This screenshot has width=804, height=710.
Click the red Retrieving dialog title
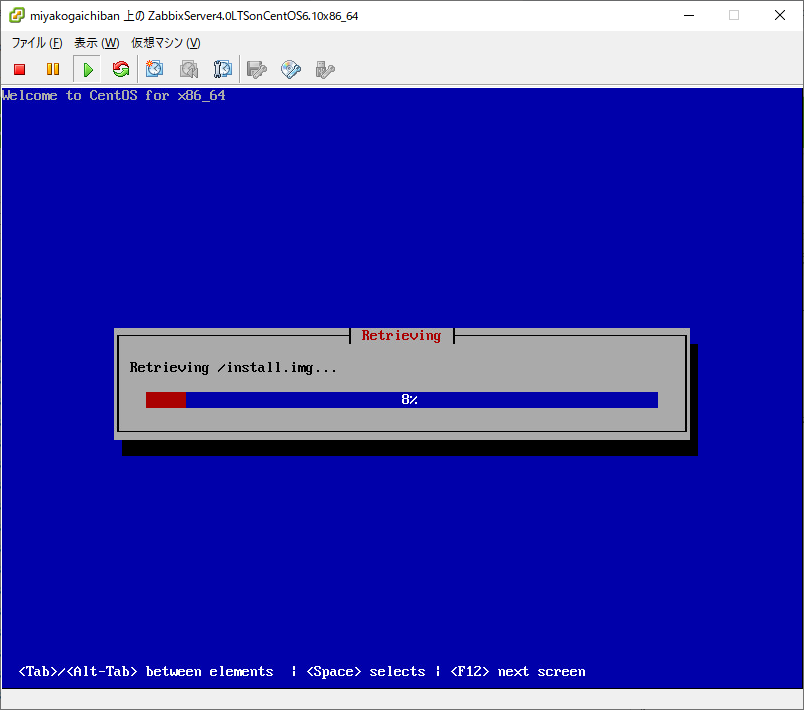click(401, 335)
